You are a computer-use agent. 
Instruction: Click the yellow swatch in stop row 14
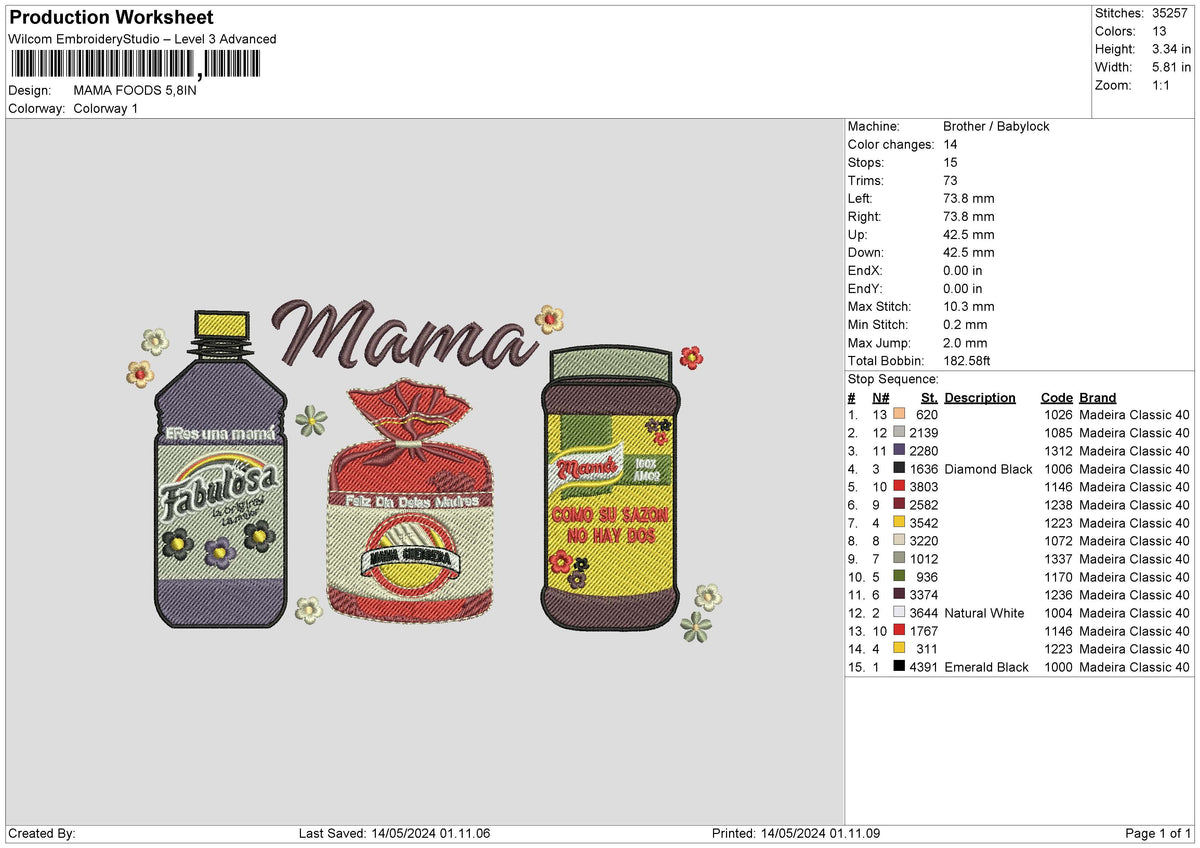click(900, 649)
